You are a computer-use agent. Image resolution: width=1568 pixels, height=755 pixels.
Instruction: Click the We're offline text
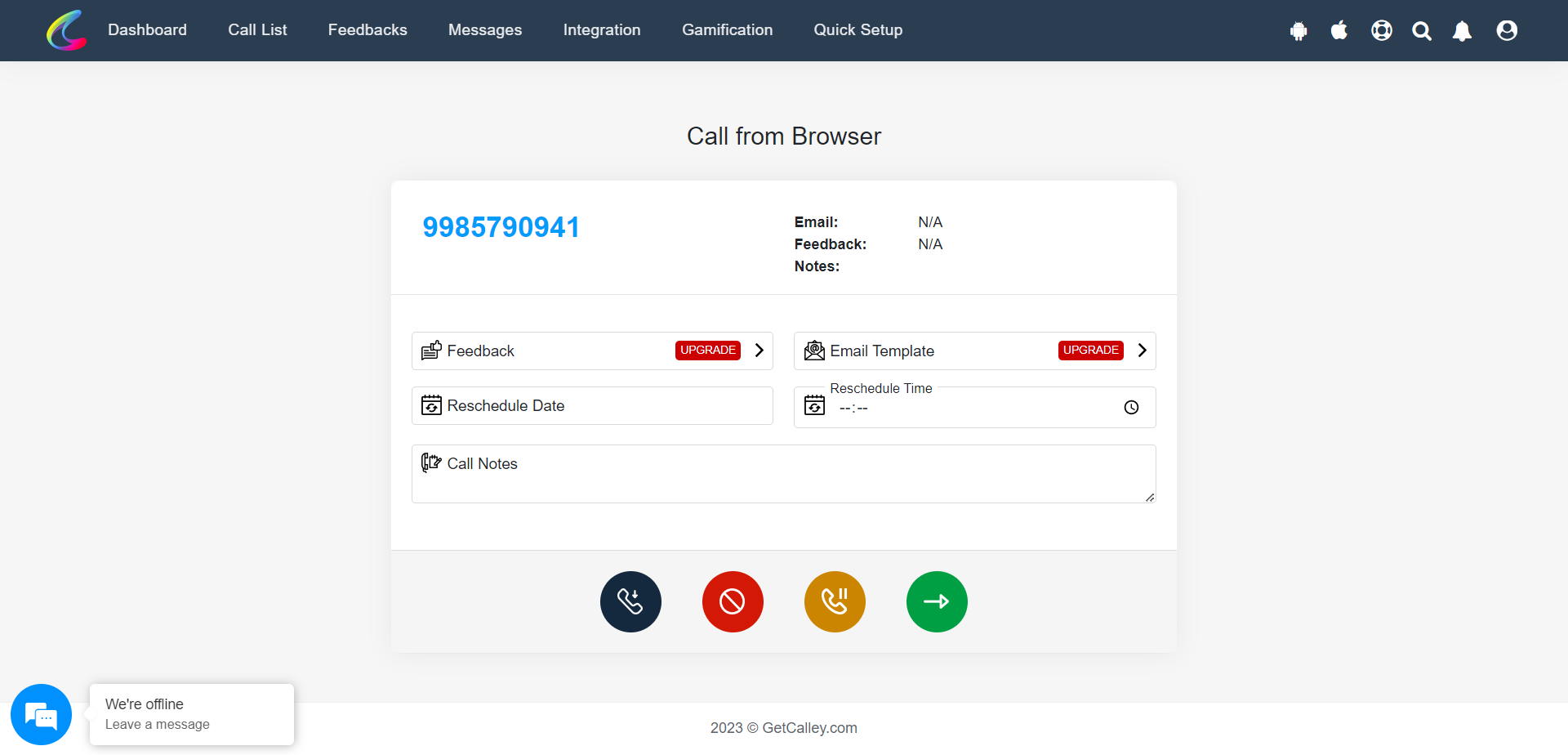tap(145, 704)
